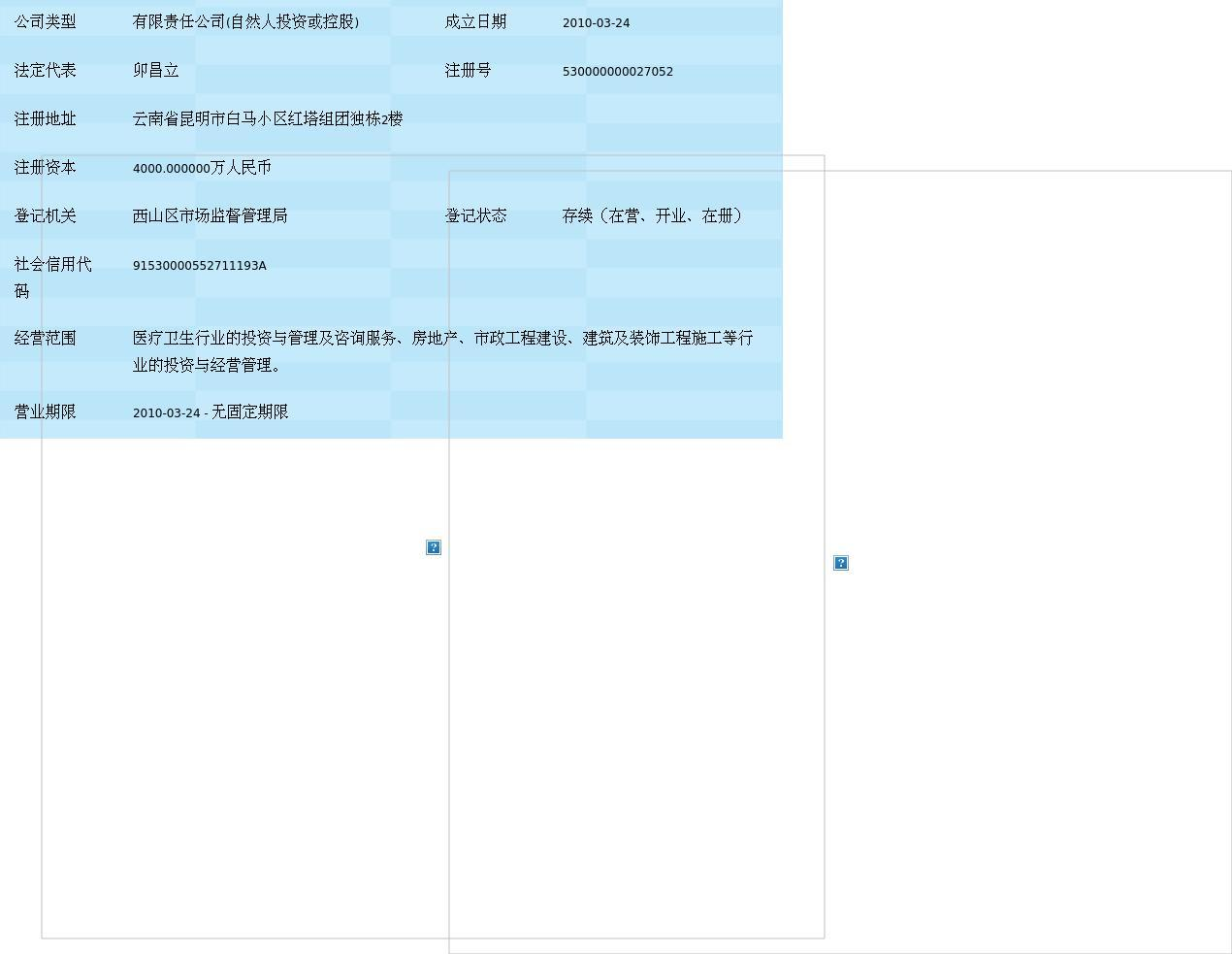Viewport: 1232px width, 954px height.
Task: Click the registration number 530000000027052
Action: click(x=618, y=71)
